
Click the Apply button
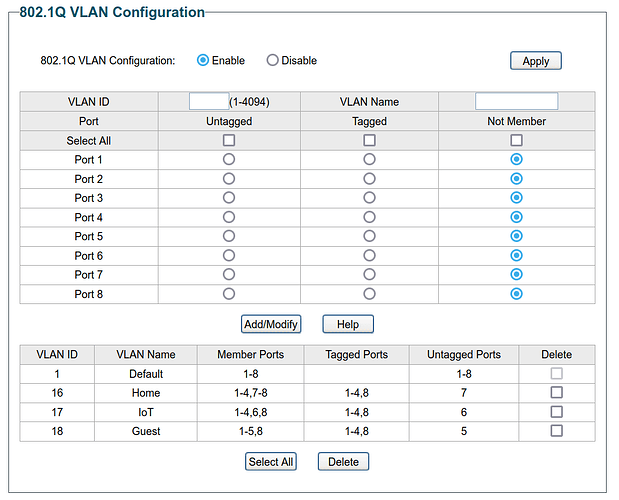(536, 61)
